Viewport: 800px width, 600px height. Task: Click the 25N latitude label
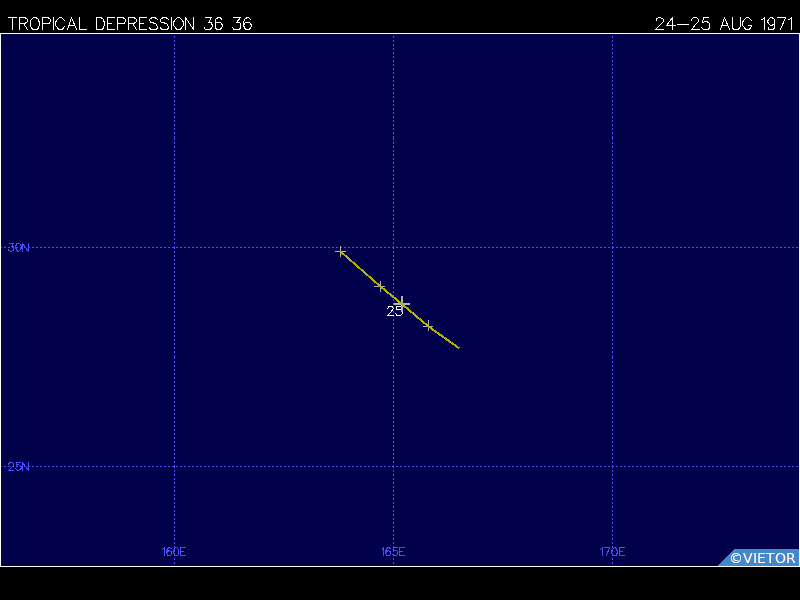click(19, 467)
